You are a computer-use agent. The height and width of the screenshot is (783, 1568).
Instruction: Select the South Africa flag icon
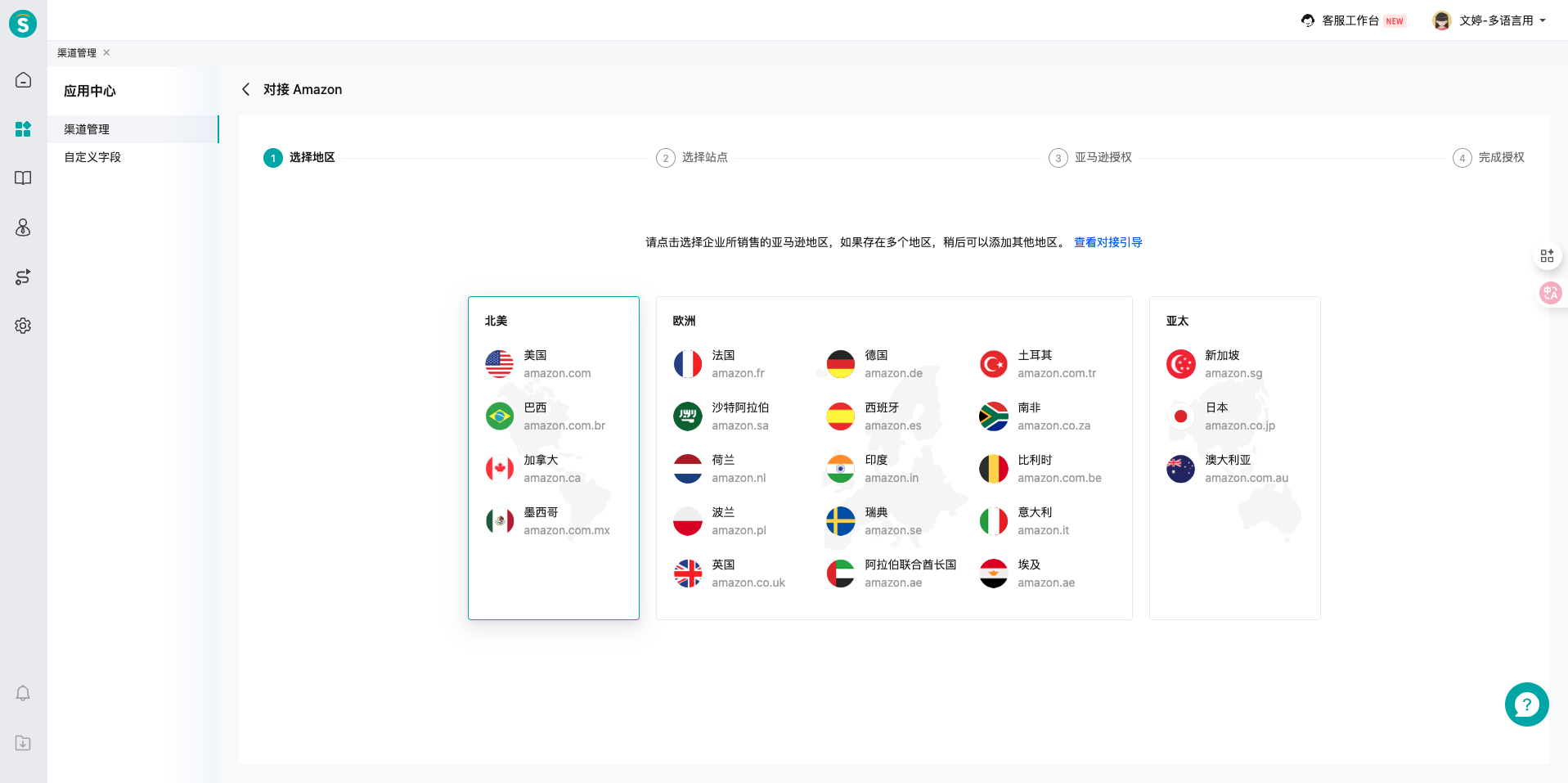pos(993,416)
